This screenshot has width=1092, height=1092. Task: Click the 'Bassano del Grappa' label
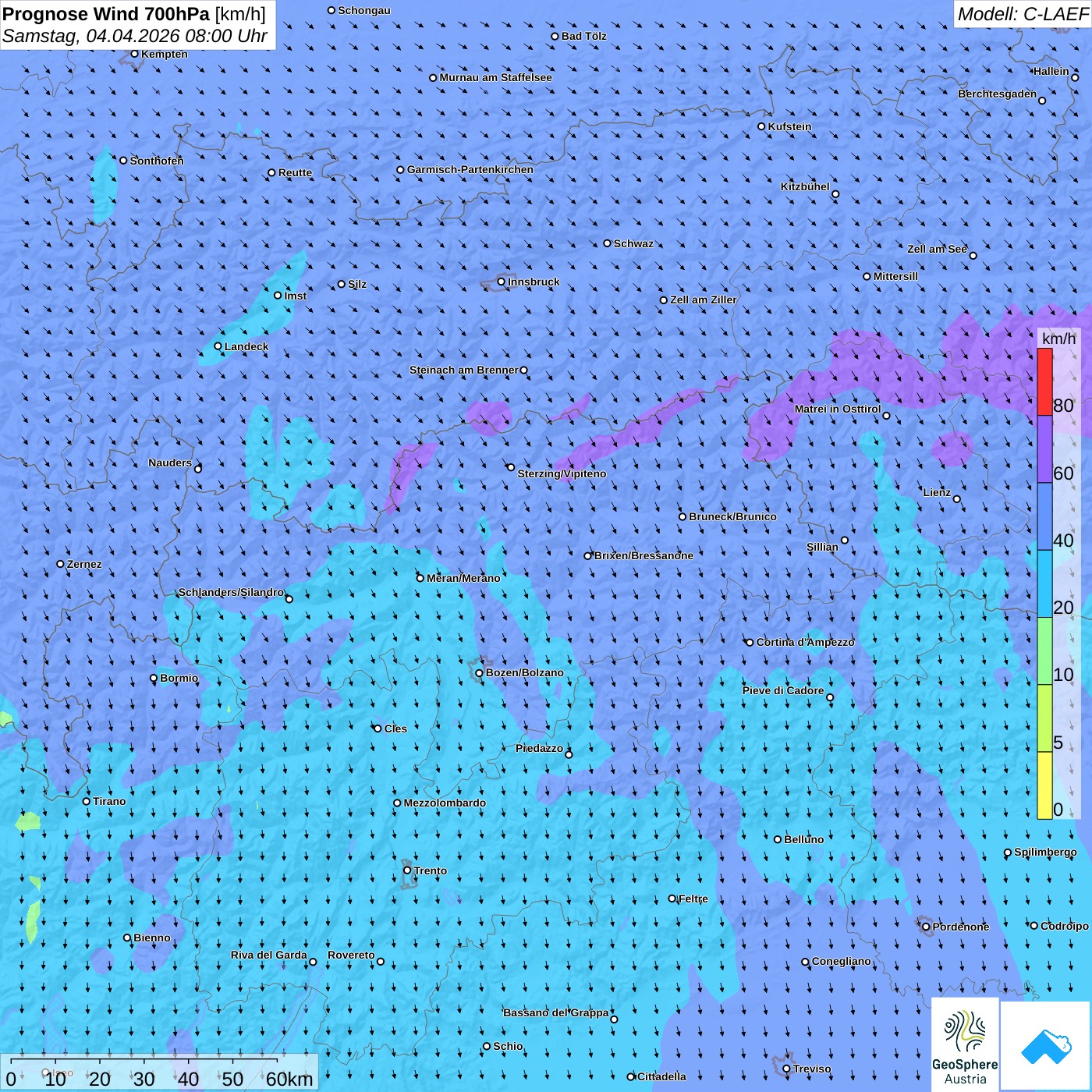[556, 1012]
